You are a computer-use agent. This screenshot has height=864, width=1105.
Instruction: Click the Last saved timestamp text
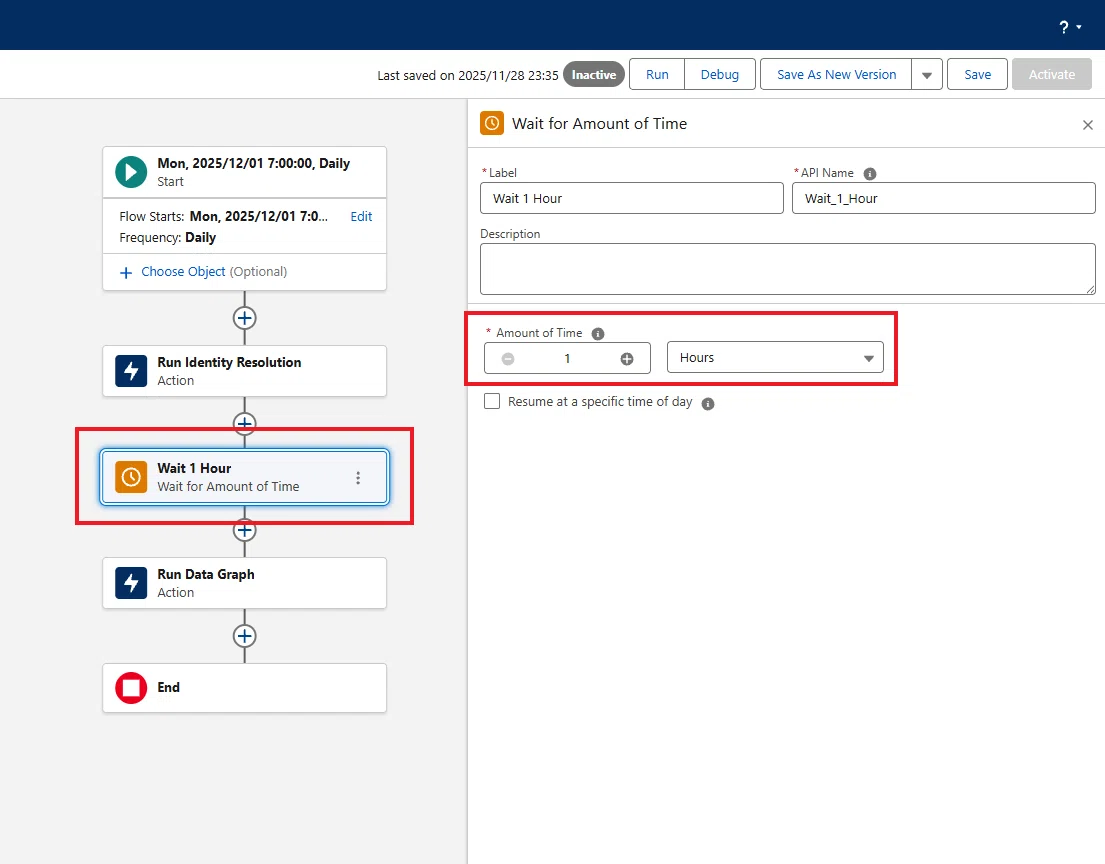point(468,75)
